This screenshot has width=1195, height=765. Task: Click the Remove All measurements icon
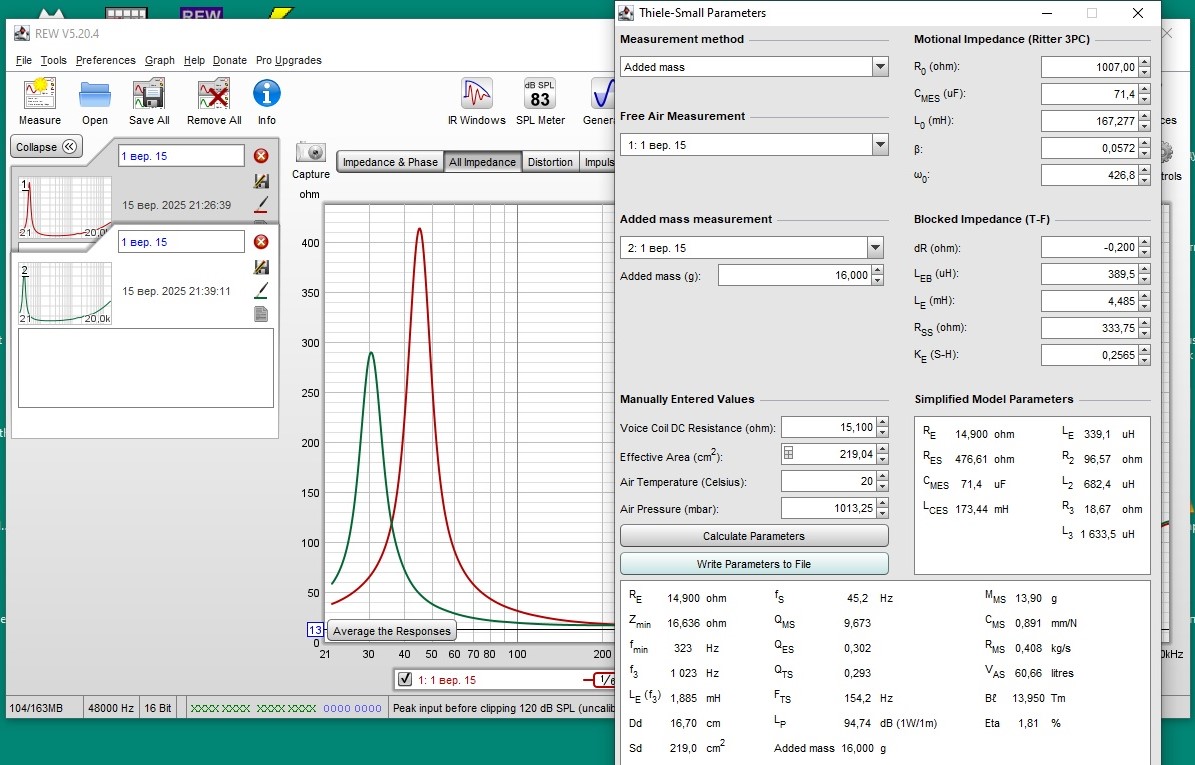coord(214,96)
